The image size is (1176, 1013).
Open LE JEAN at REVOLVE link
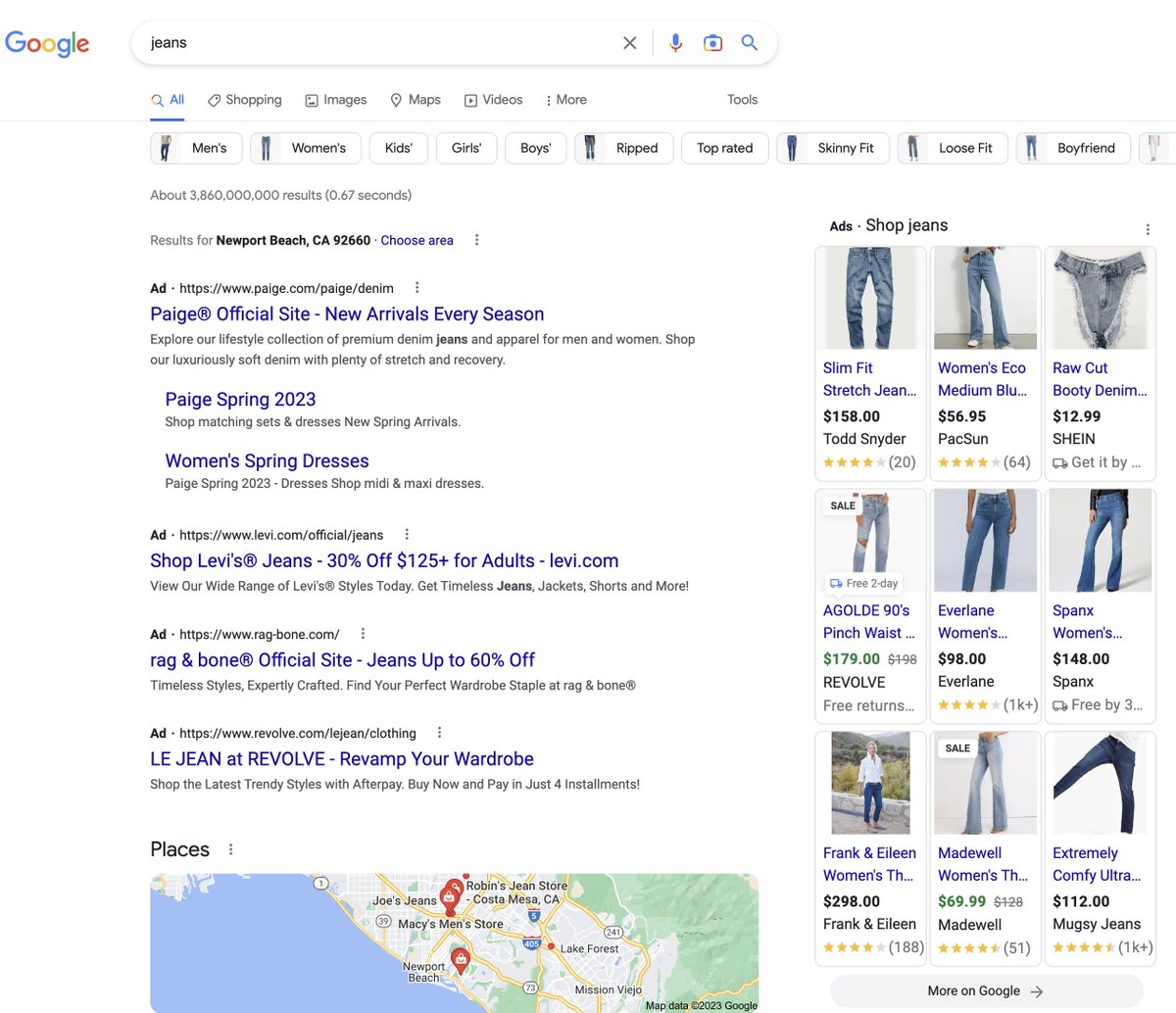[x=342, y=759]
